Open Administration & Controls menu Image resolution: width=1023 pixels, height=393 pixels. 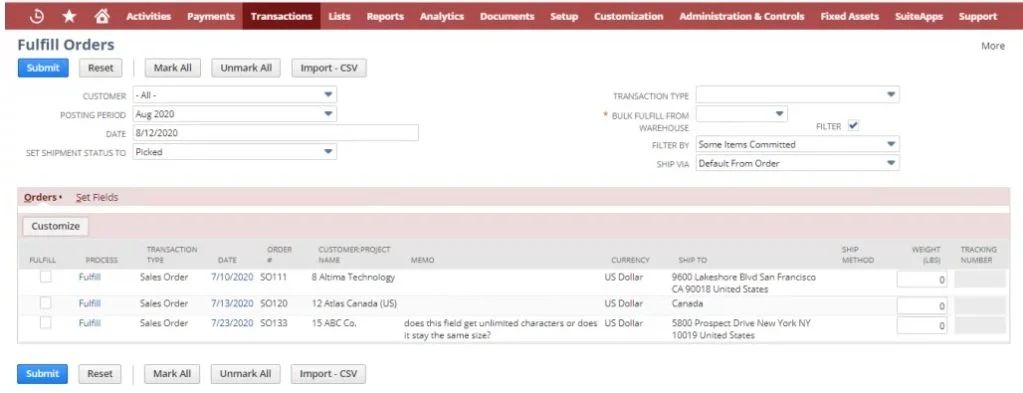click(742, 16)
